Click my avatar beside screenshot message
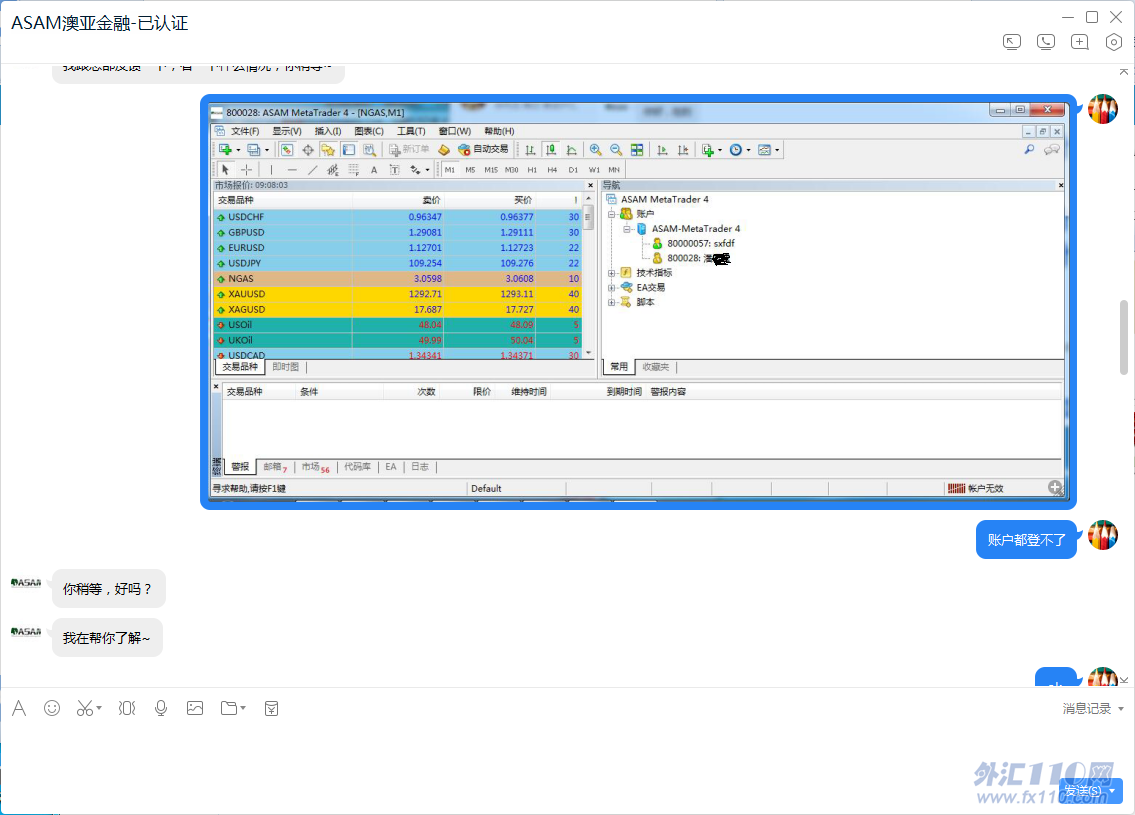This screenshot has width=1135, height=815. [1102, 109]
